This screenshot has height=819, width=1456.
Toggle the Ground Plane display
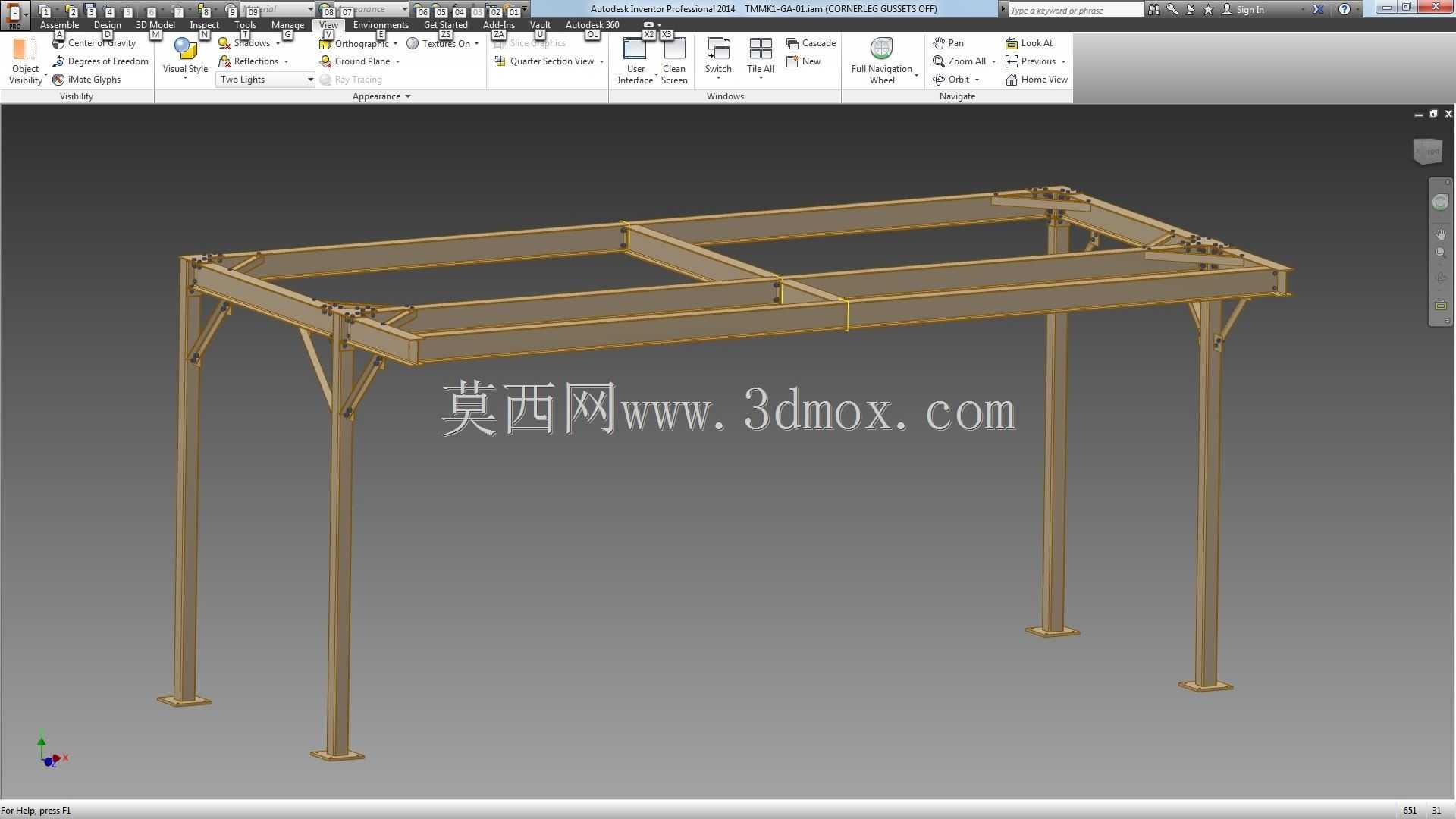tap(354, 61)
